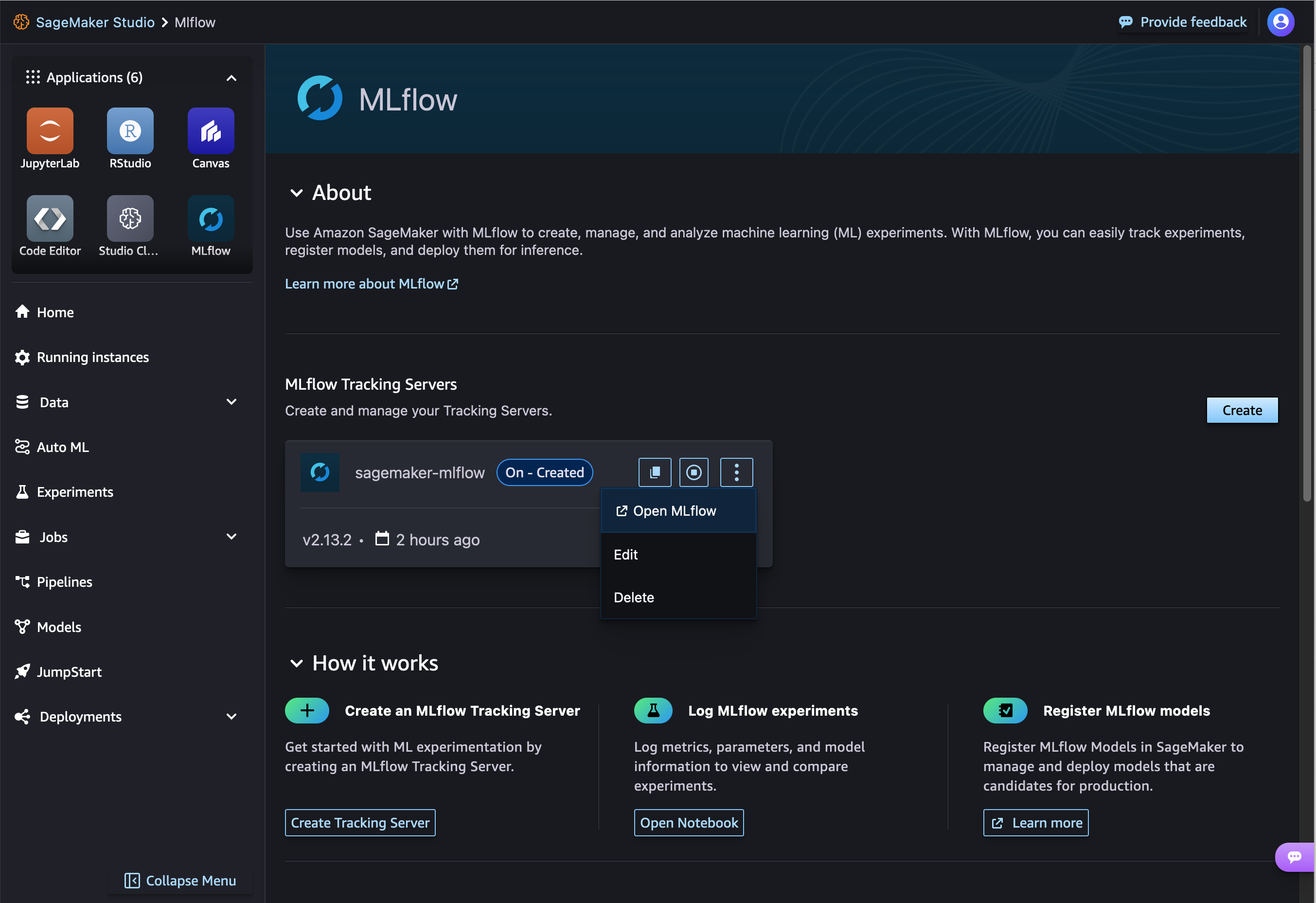
Task: Click the sagemaker-mlflow tracking server icon
Action: click(x=320, y=472)
